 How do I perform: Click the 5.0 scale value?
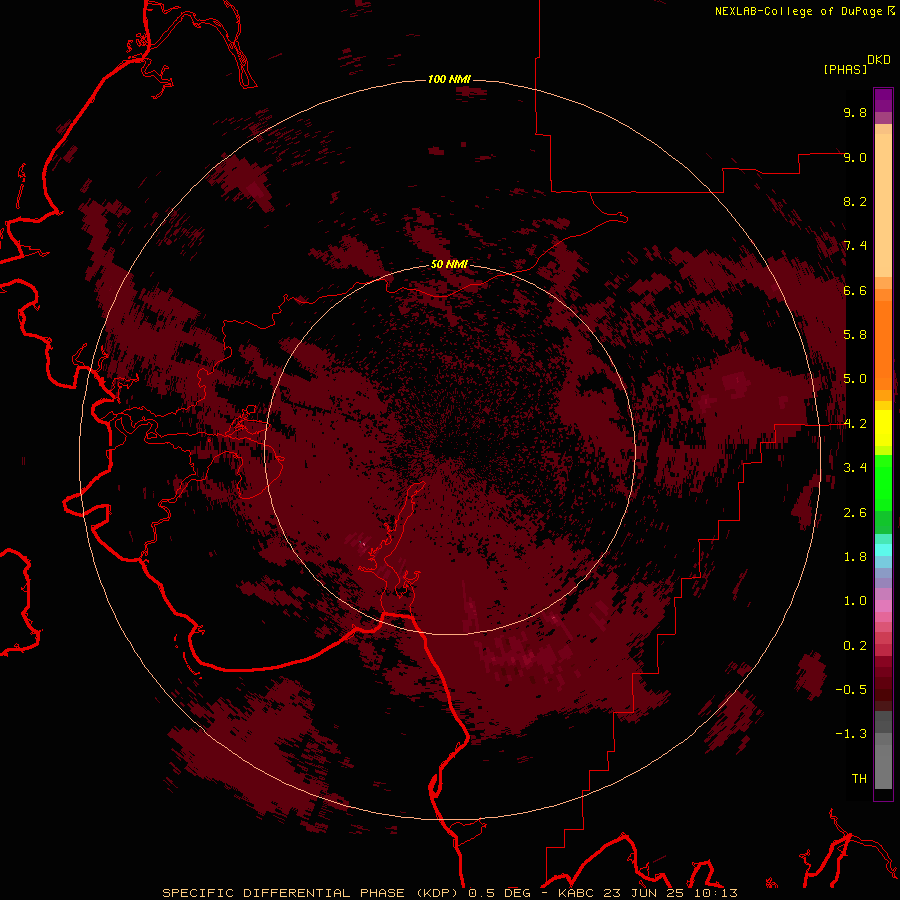coord(855,379)
